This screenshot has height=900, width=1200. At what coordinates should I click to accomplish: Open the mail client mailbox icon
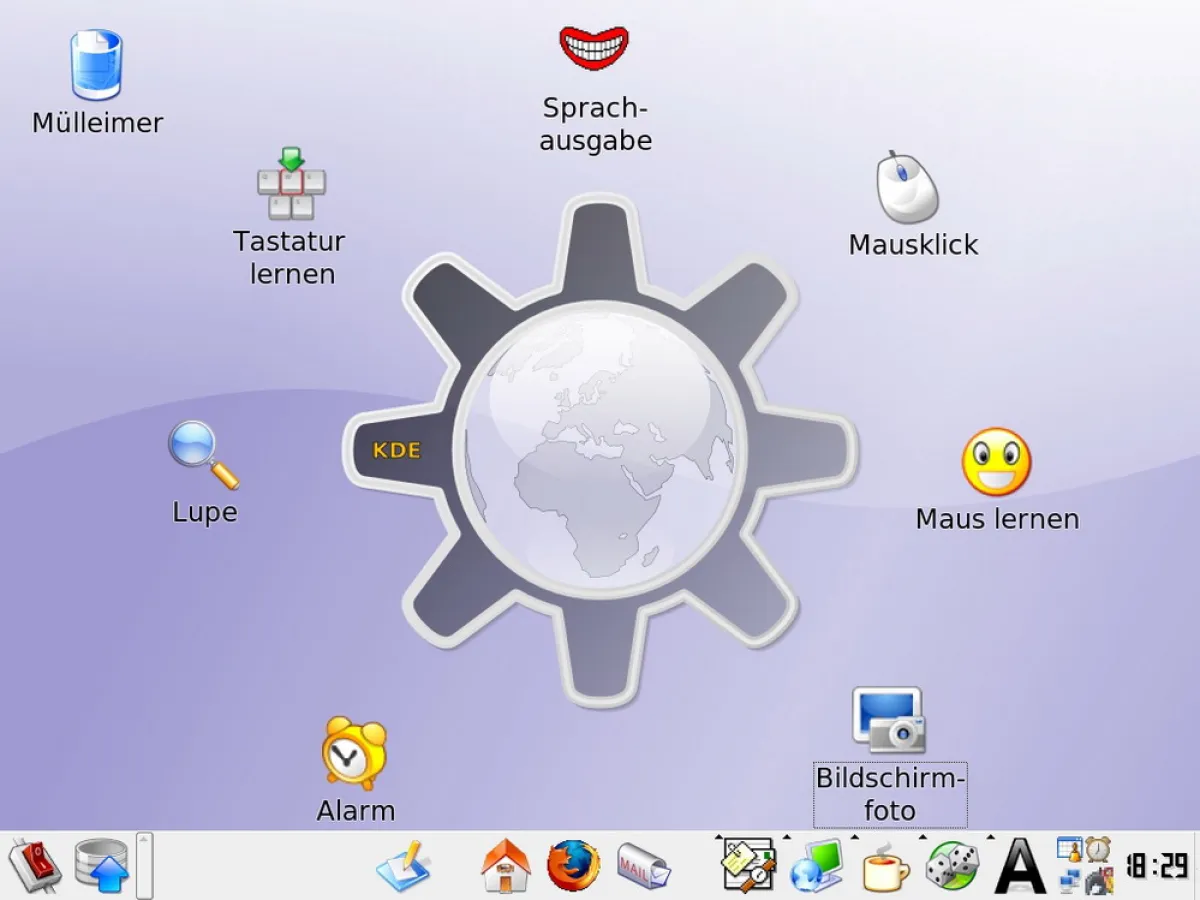click(643, 866)
